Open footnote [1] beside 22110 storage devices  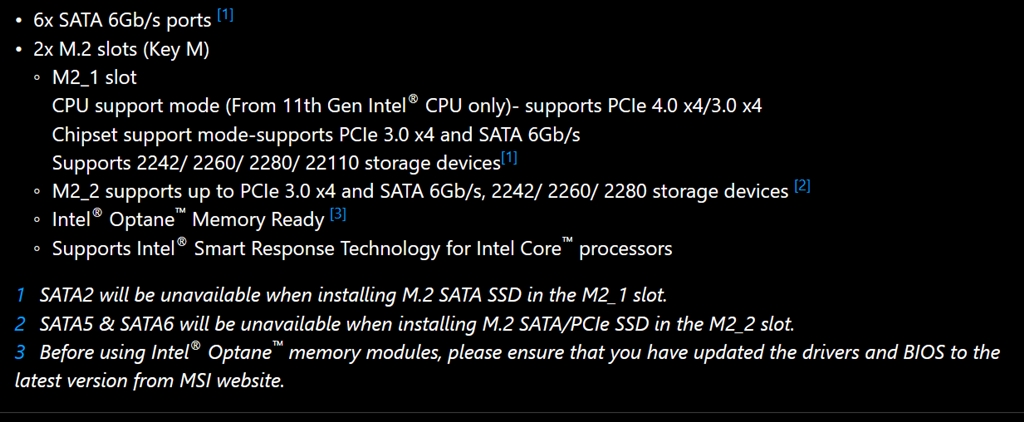click(509, 158)
